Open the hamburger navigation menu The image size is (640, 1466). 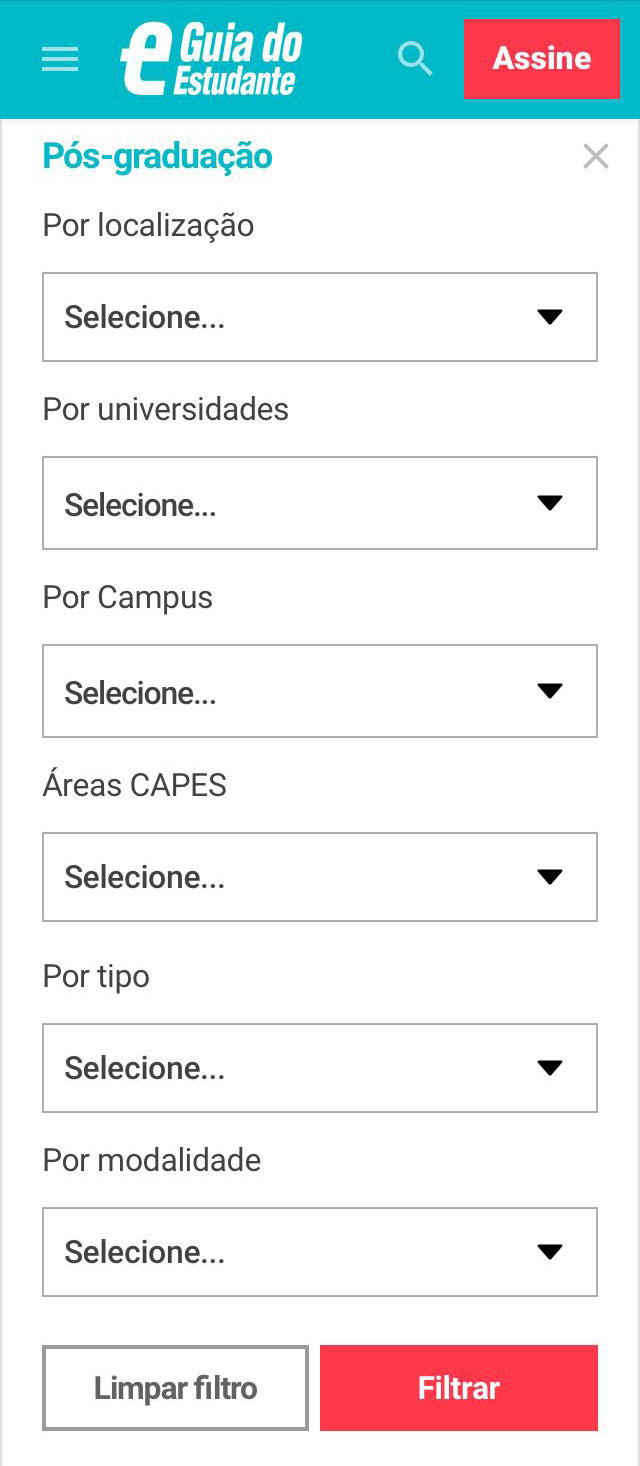tap(59, 59)
